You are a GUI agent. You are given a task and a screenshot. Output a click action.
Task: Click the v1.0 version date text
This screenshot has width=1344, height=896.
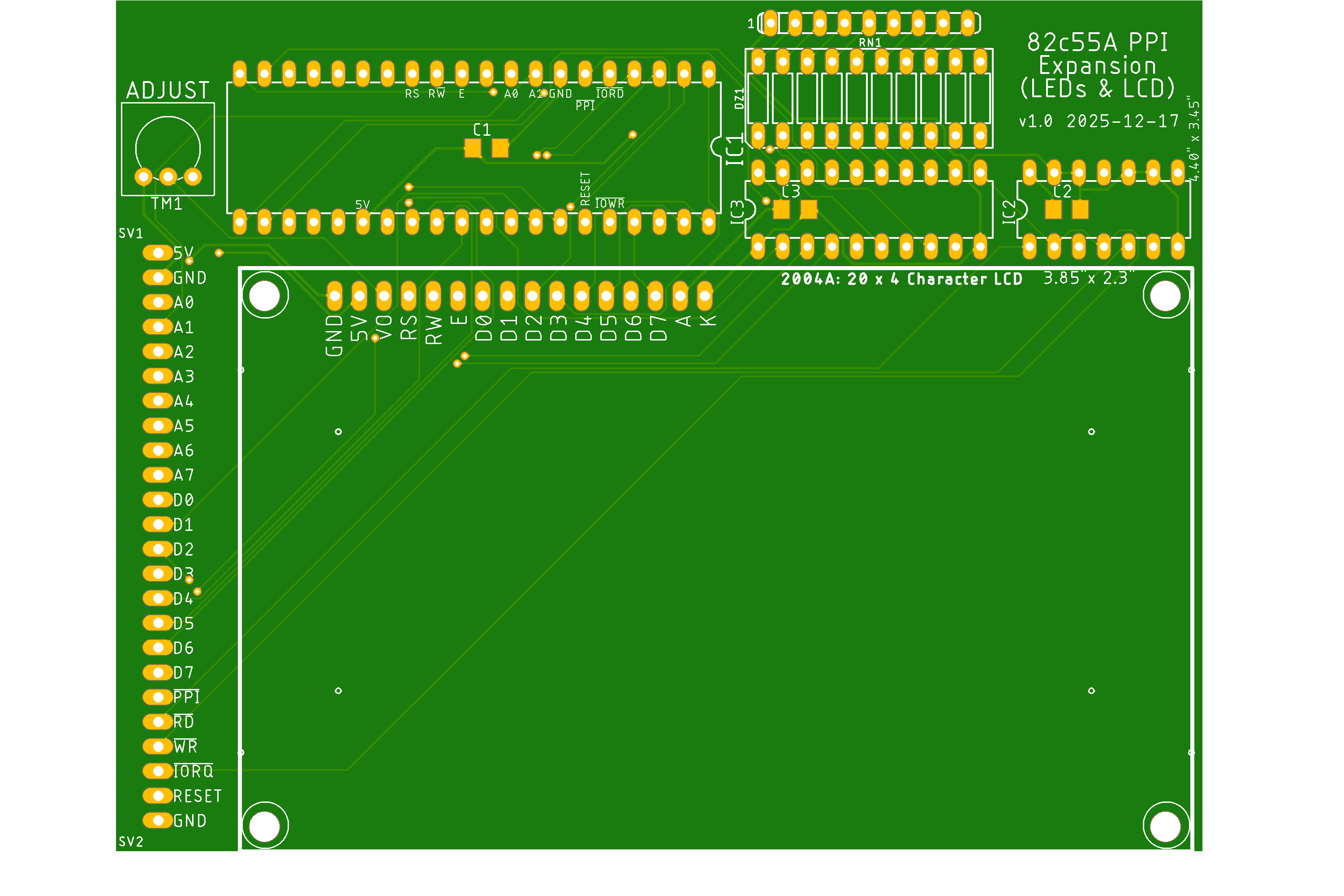click(1098, 121)
